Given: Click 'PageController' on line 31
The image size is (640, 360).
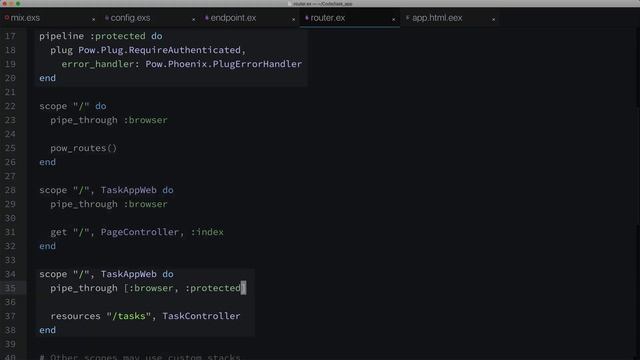Looking at the screenshot, I should click(x=140, y=232).
